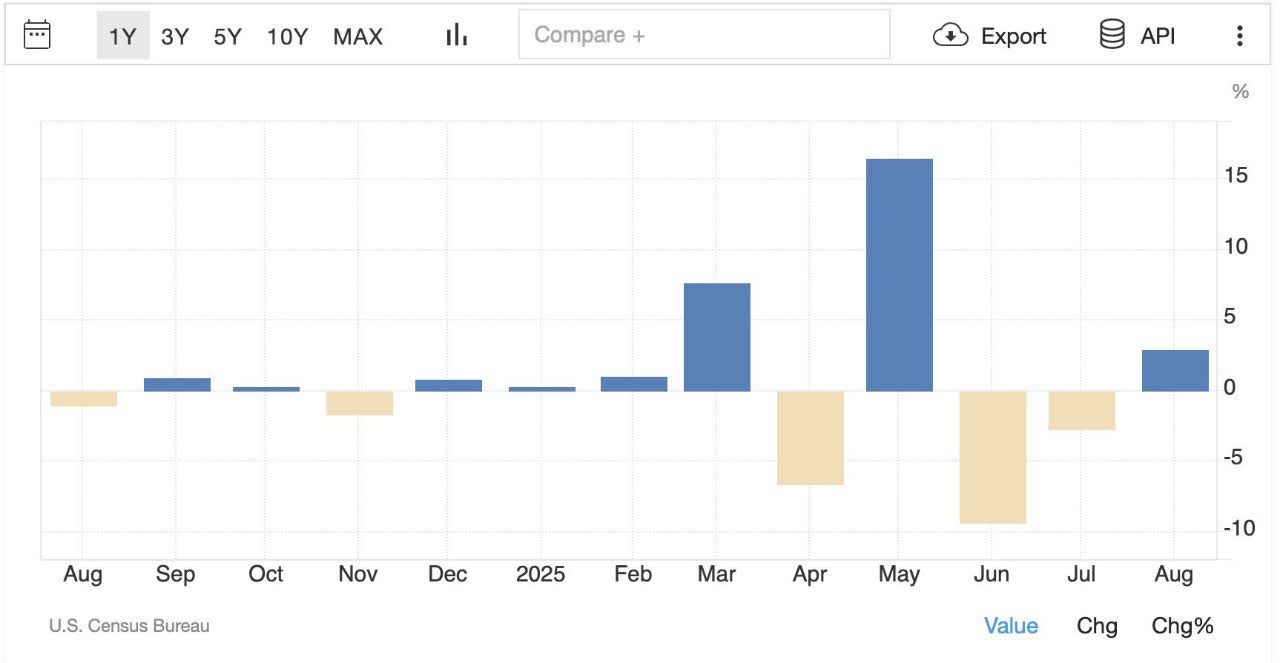Select the 10Y time range
Viewport: 1280px width, 663px height.
(x=287, y=37)
